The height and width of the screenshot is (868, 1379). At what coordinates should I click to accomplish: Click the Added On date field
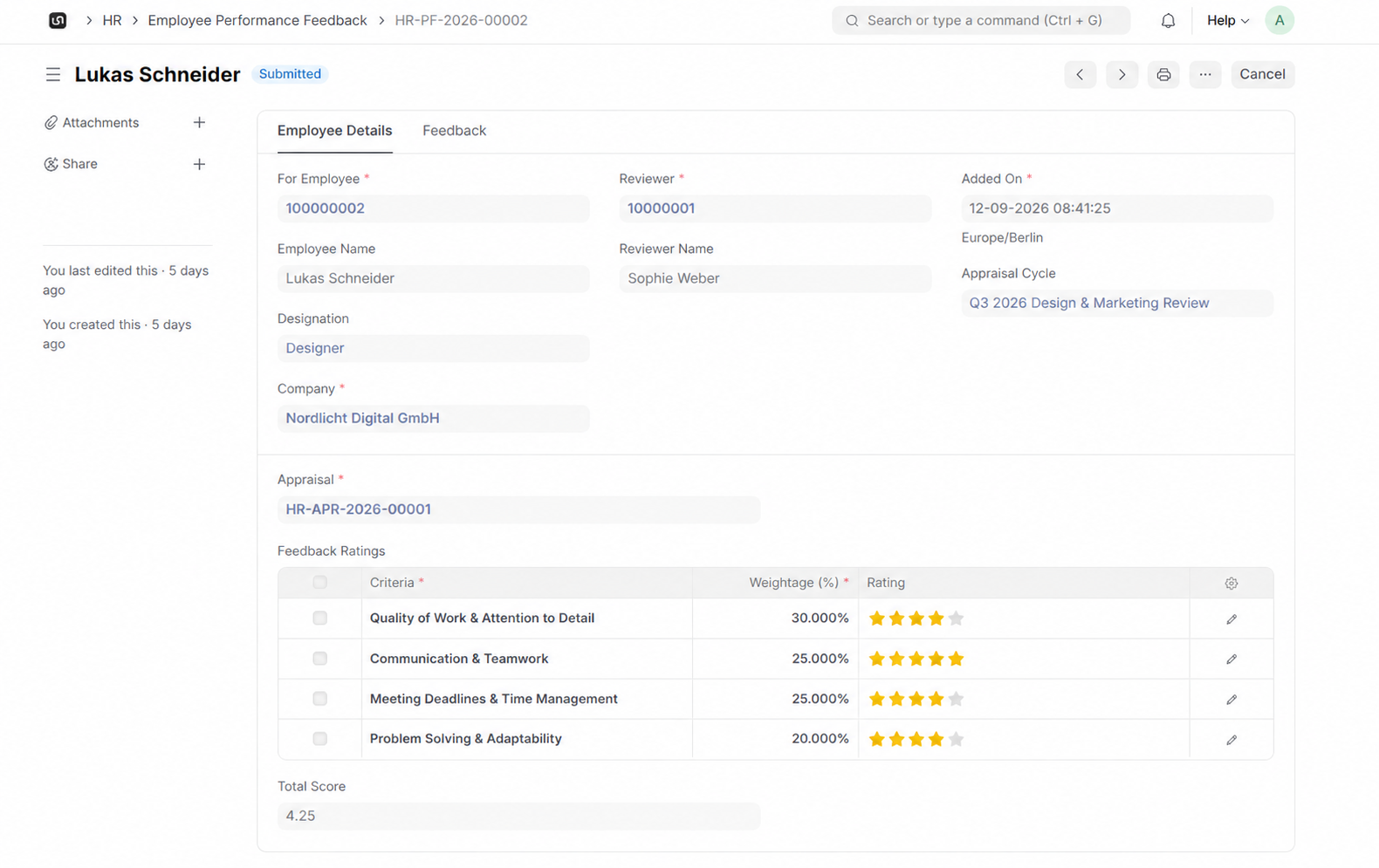[1116, 208]
